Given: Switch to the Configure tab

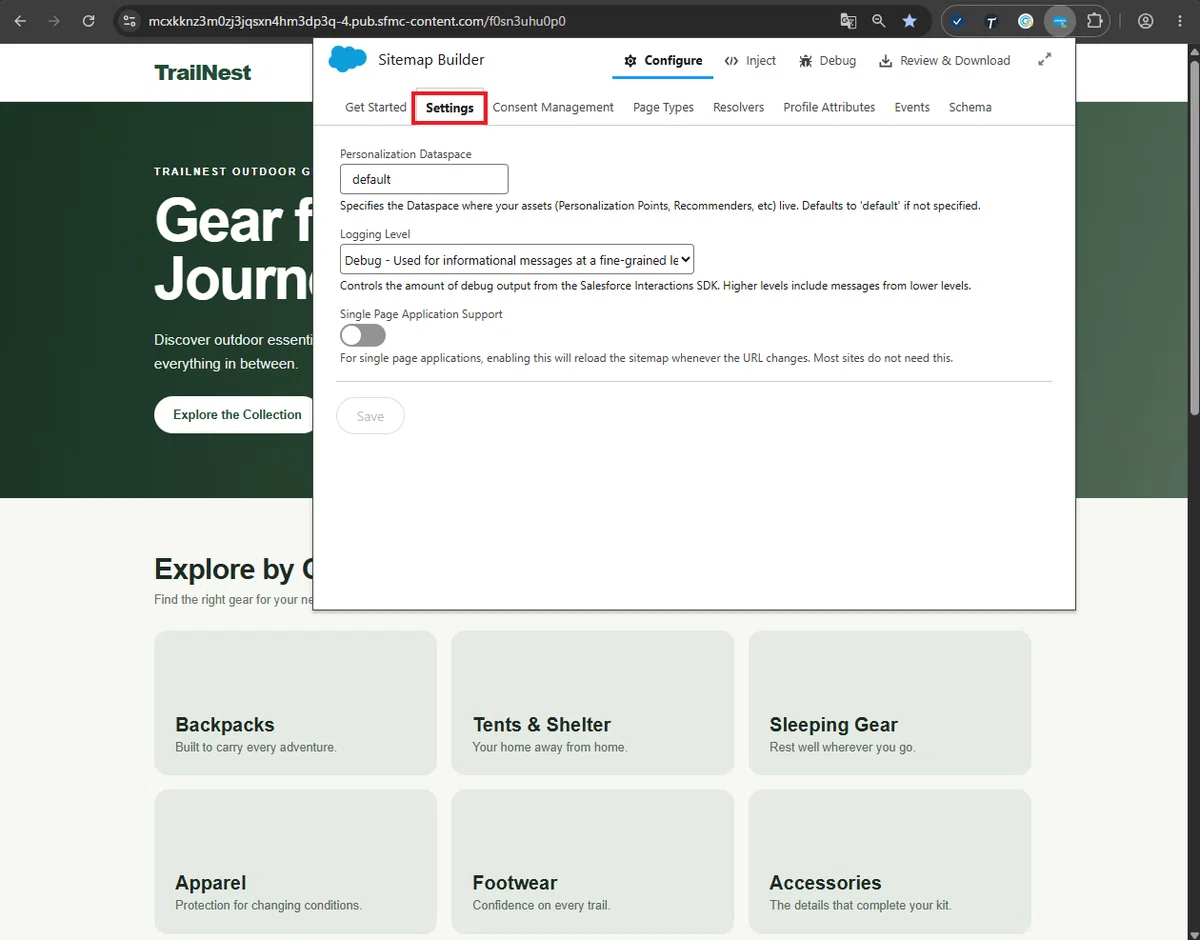Looking at the screenshot, I should click(x=663, y=60).
